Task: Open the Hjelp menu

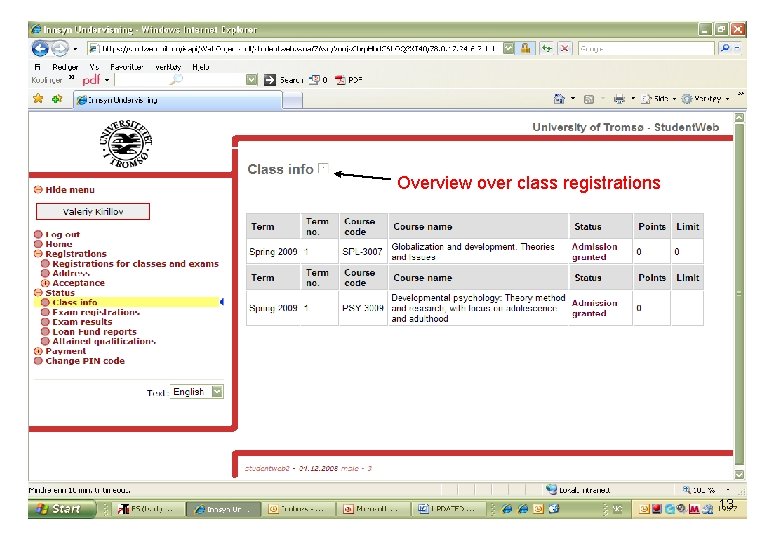Action: click(x=200, y=67)
